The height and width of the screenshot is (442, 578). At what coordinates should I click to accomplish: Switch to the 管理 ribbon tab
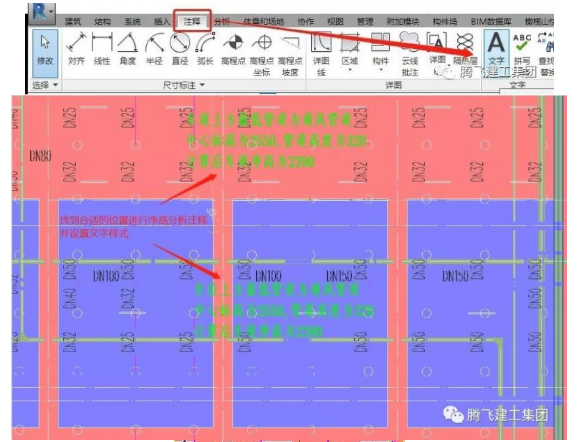[x=365, y=22]
